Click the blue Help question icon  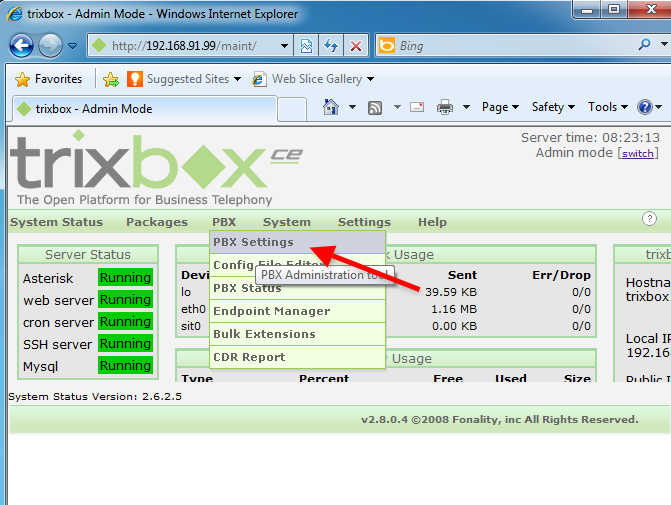[x=645, y=107]
